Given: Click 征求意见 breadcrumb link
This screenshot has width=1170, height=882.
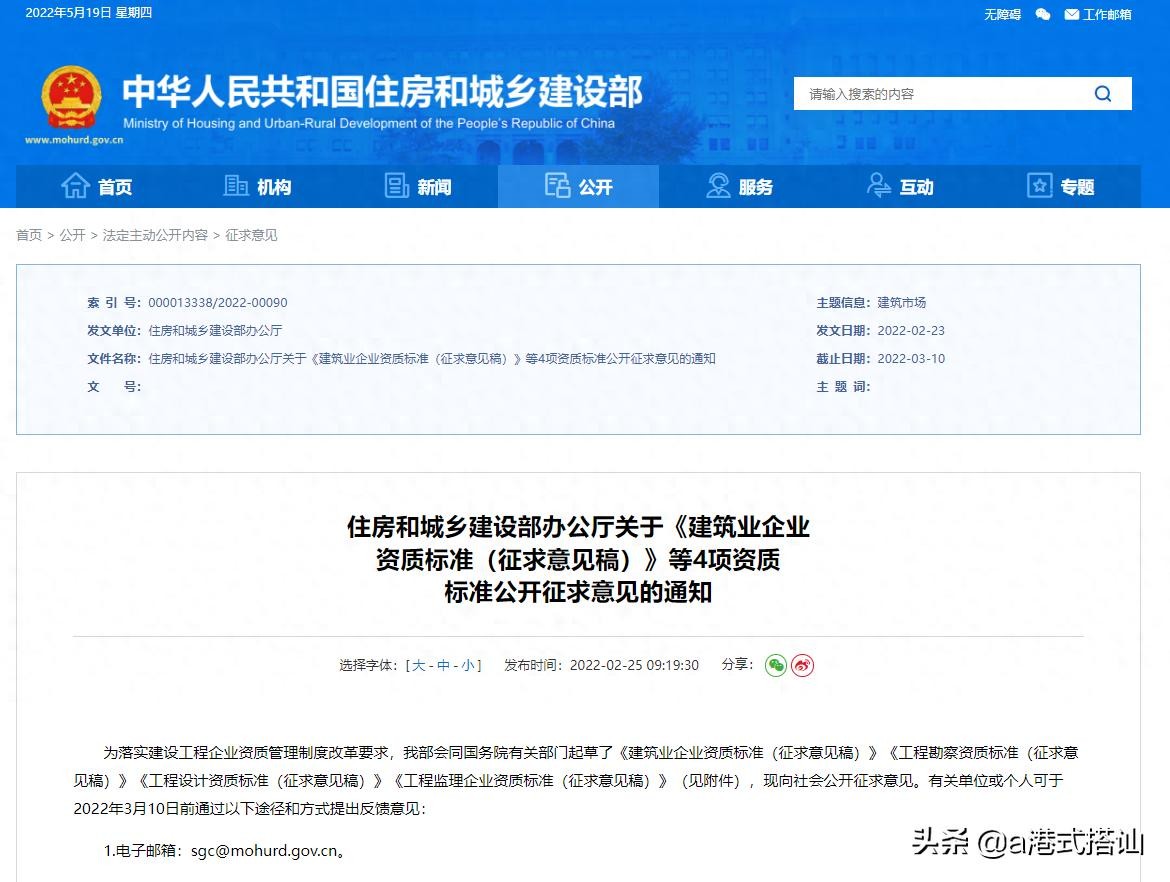Looking at the screenshot, I should click(251, 235).
